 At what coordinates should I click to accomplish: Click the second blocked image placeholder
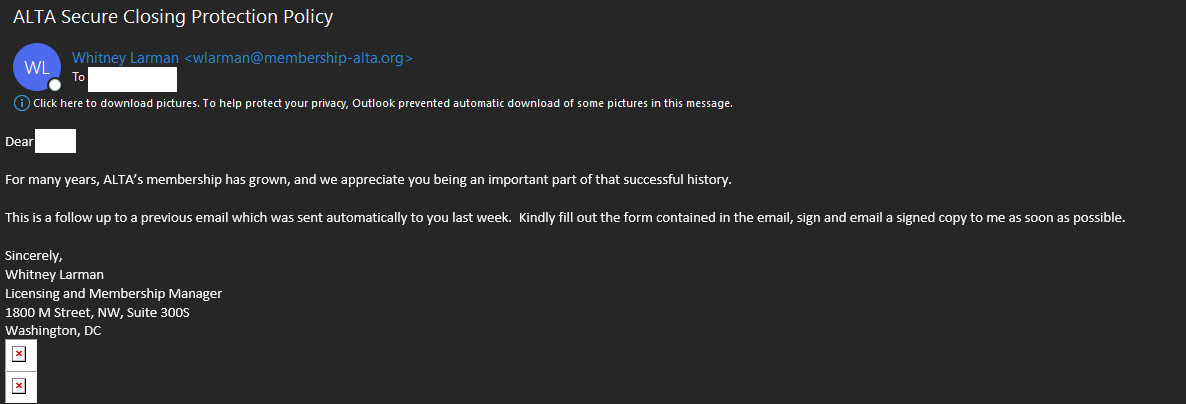[x=19, y=386]
